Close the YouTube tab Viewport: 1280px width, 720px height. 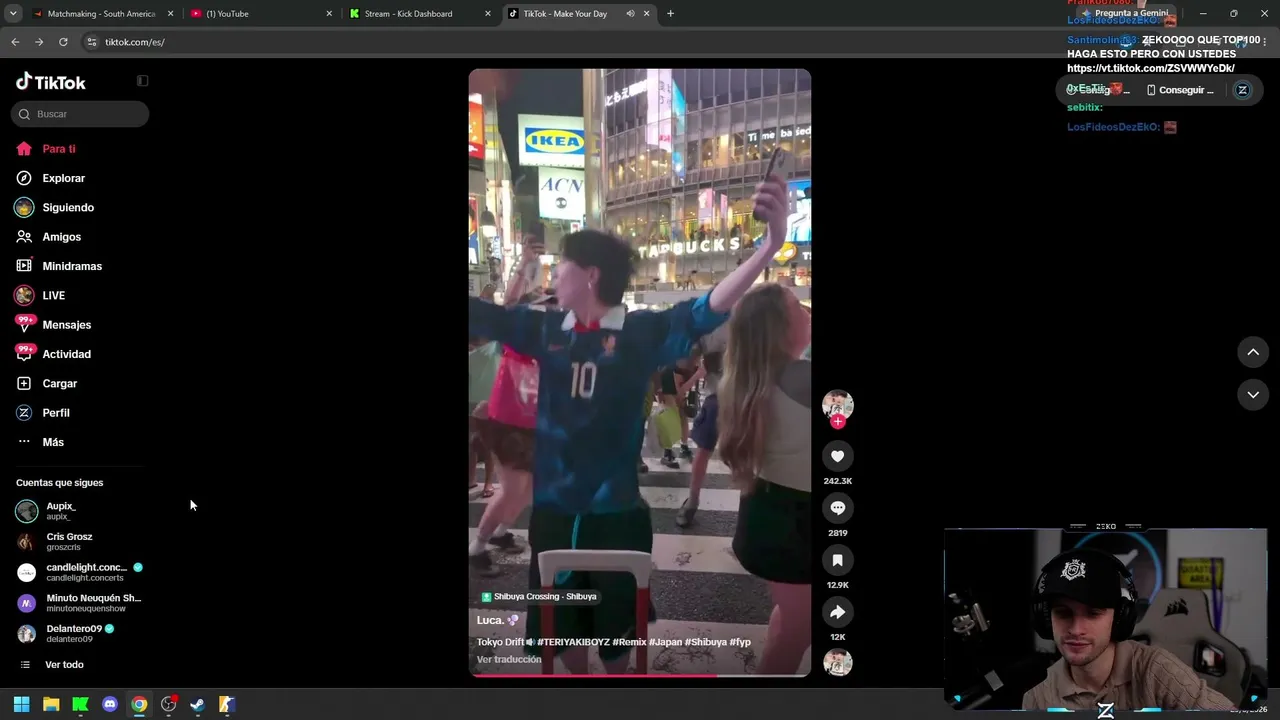tap(329, 14)
